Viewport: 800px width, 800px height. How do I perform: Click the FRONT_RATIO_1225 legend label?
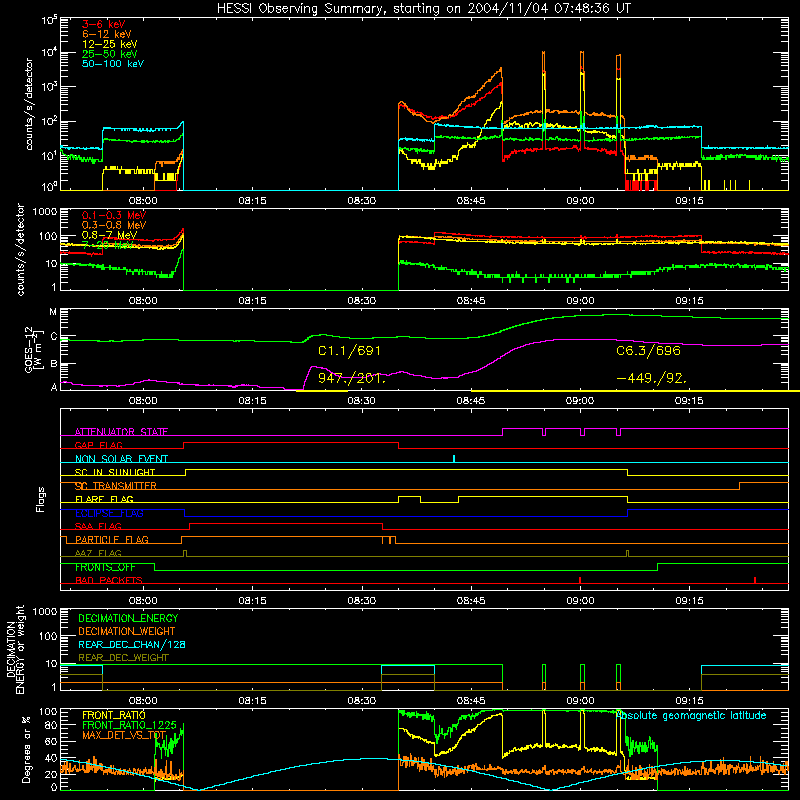(129, 726)
